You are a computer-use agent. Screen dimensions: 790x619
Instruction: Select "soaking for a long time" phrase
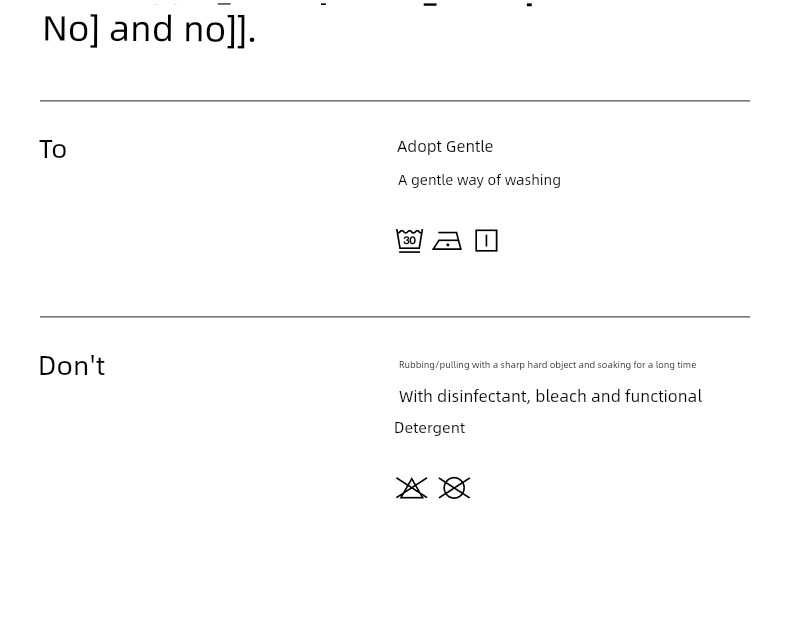[x=646, y=365]
